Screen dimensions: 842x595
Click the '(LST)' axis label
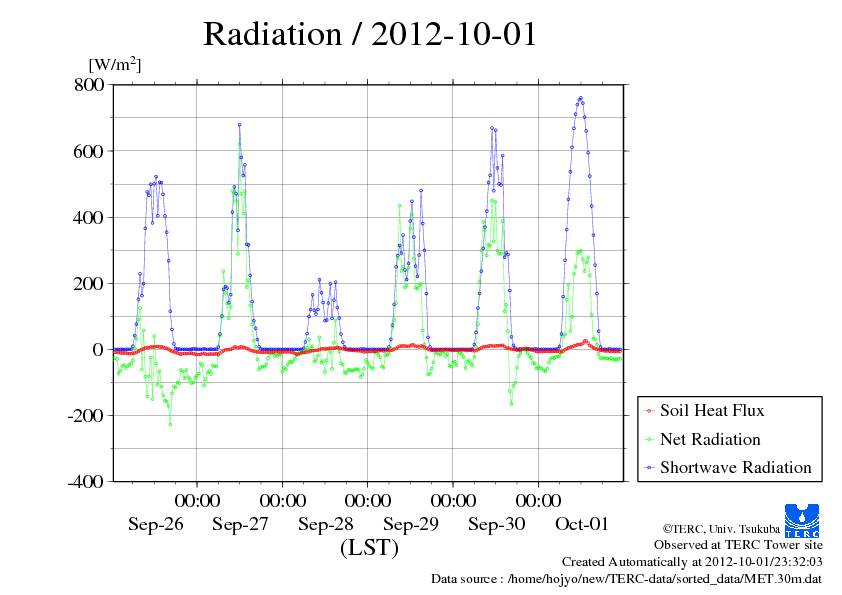tap(369, 548)
